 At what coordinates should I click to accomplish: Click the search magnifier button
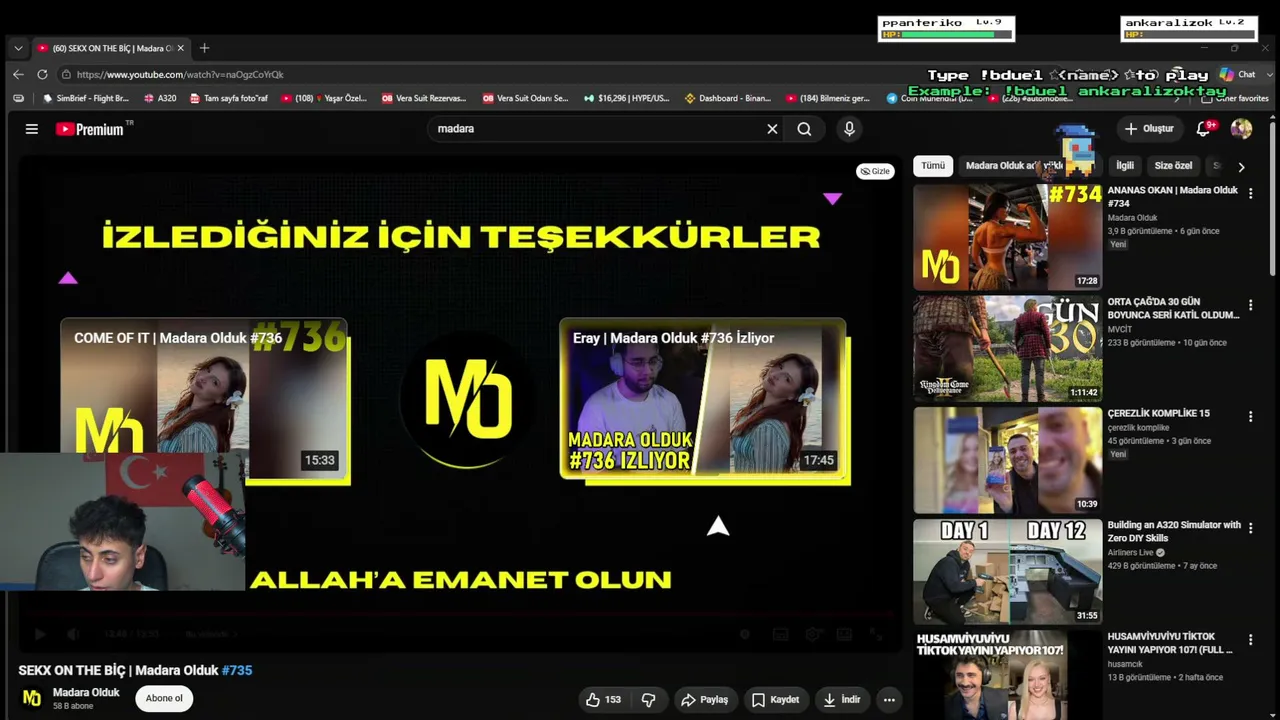coord(804,129)
